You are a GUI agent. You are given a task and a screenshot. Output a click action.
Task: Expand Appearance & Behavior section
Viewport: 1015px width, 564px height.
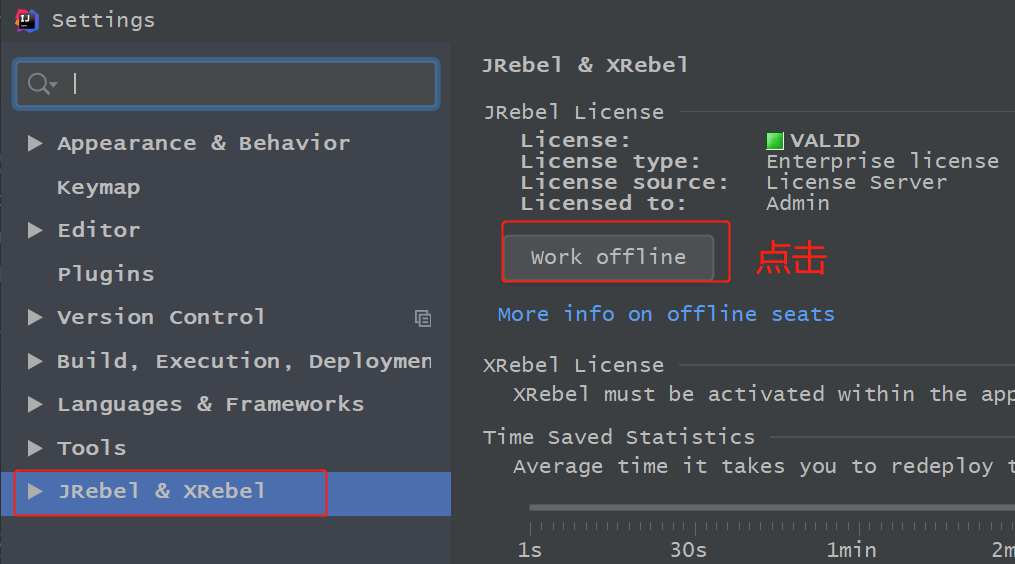point(36,143)
